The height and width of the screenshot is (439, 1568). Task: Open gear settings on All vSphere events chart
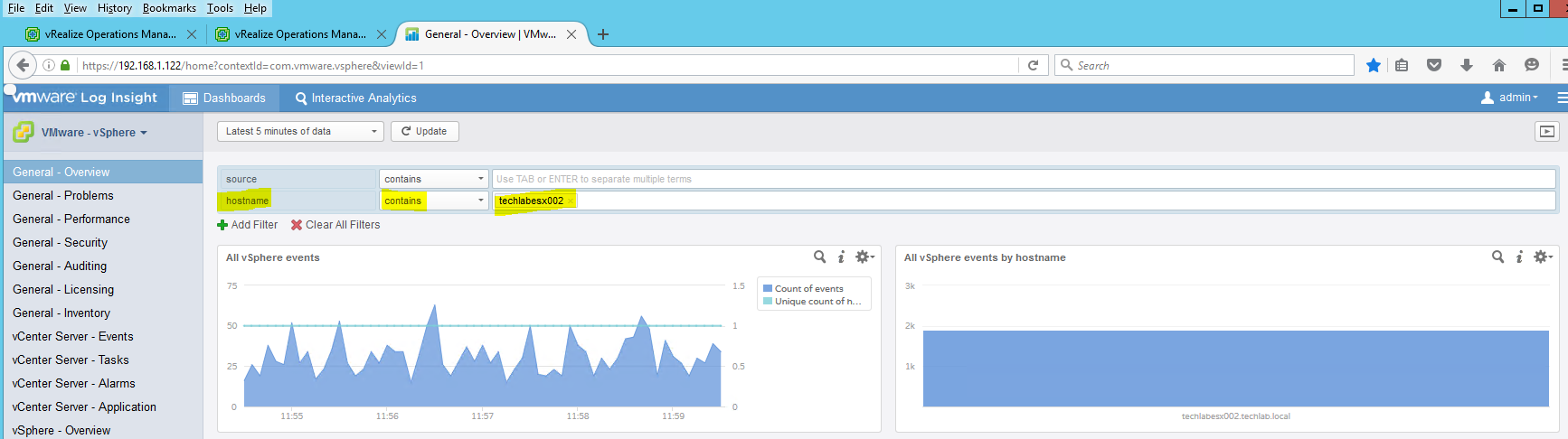(x=865, y=257)
